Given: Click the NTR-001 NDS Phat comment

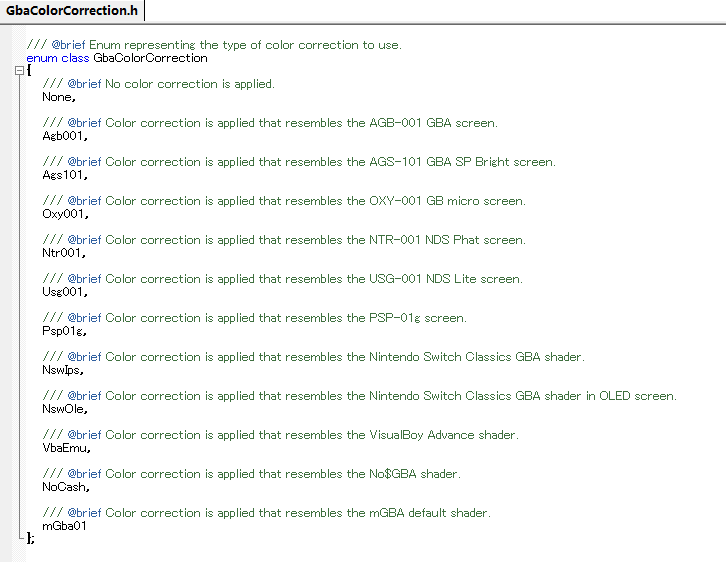Looking at the screenshot, I should [x=284, y=240].
